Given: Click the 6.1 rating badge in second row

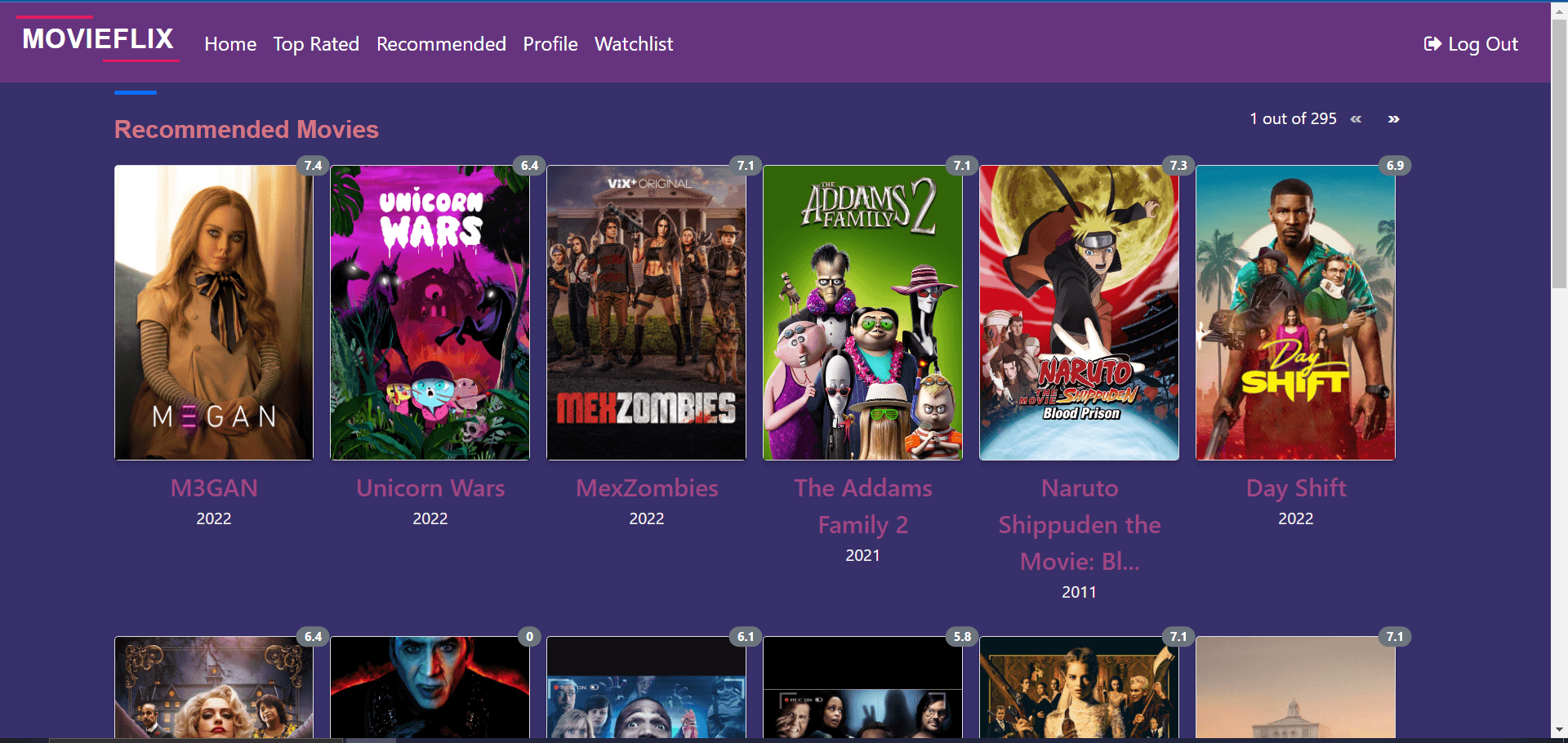Looking at the screenshot, I should click(x=746, y=637).
